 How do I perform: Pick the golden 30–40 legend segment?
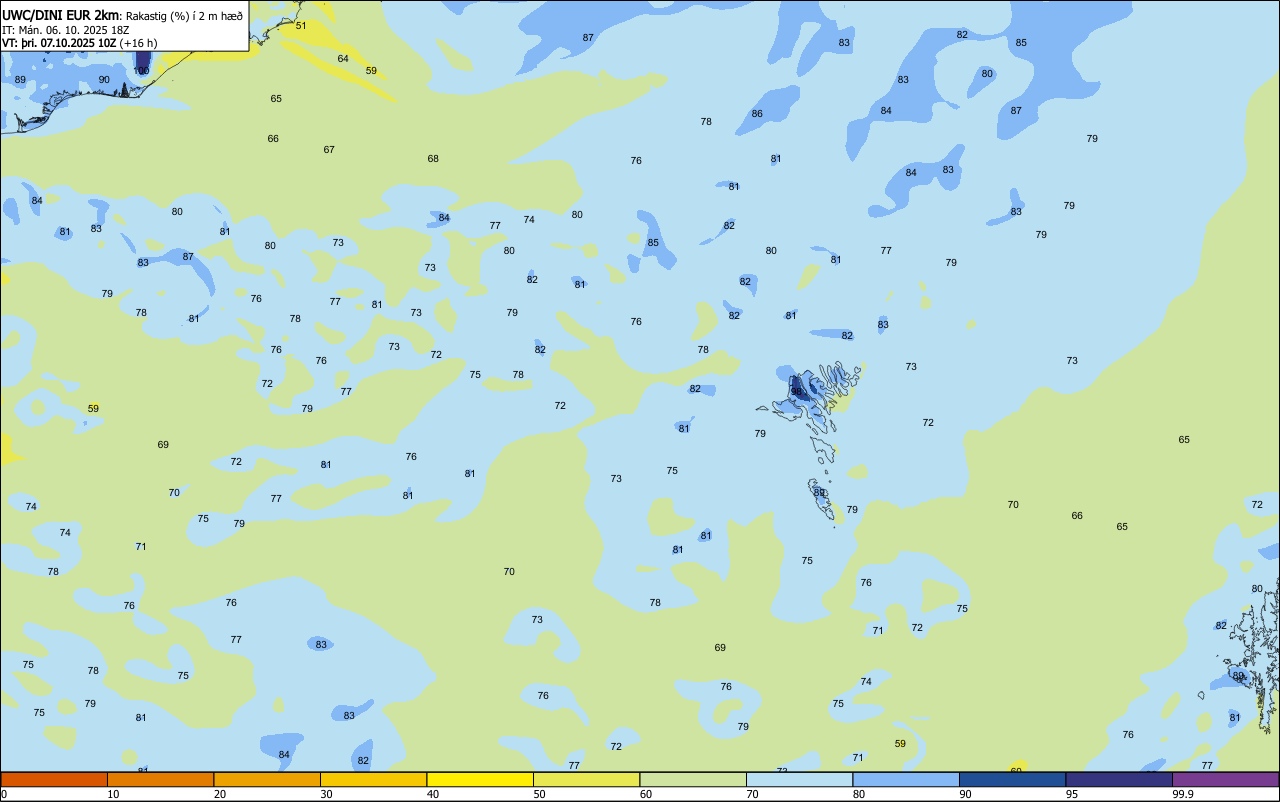(373, 779)
